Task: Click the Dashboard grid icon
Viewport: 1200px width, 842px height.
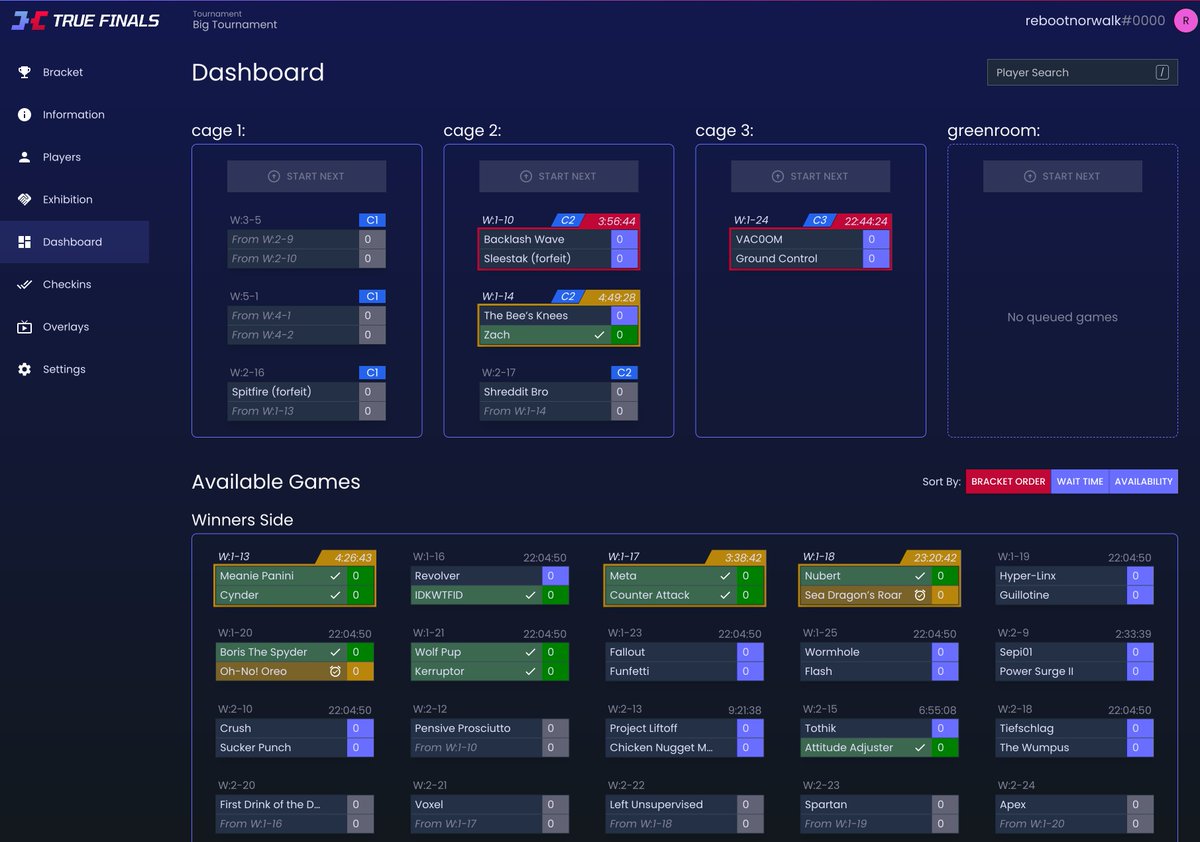Action: point(24,242)
